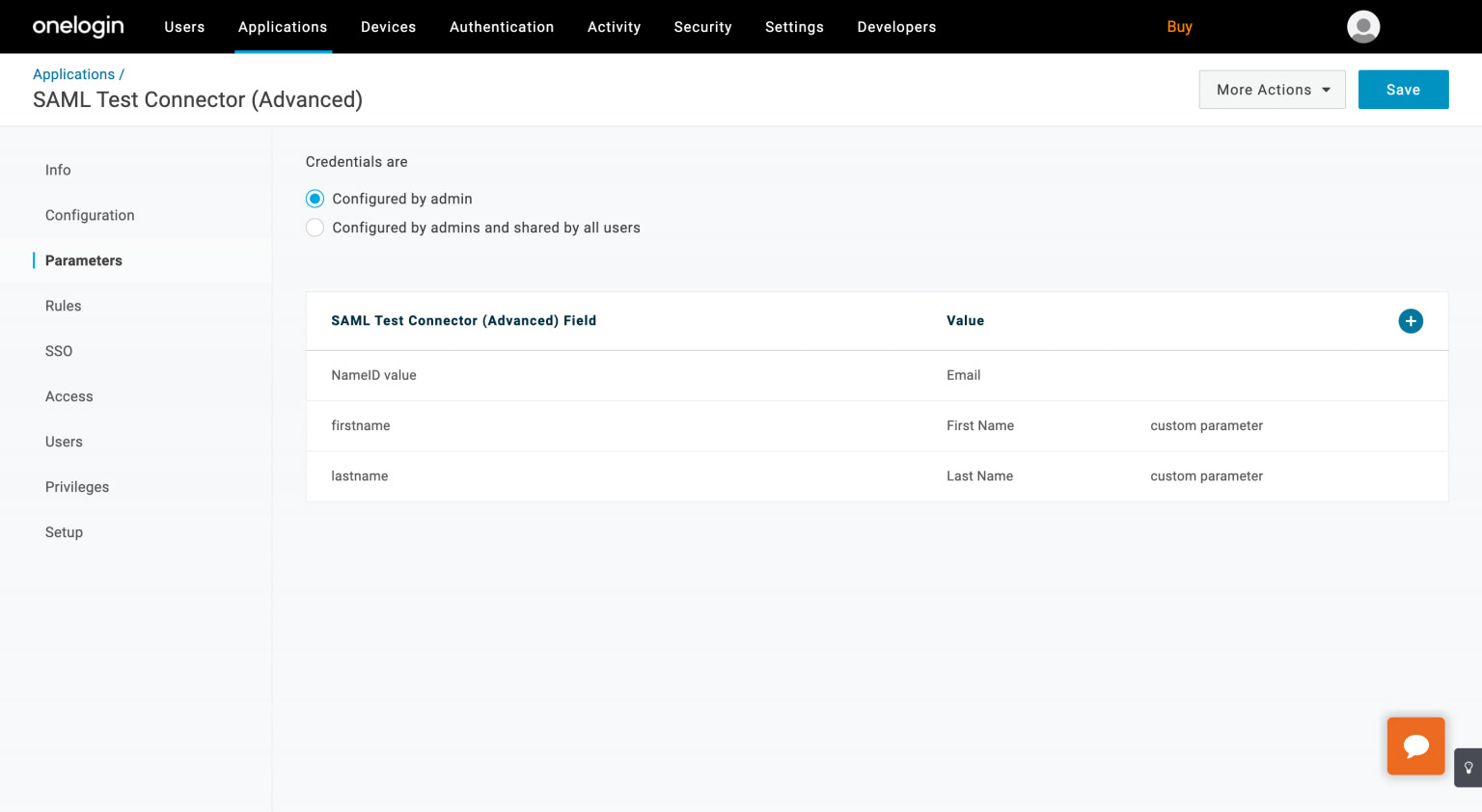The height and width of the screenshot is (812, 1482).
Task: Click the lightbulb hint icon
Action: click(x=1468, y=768)
